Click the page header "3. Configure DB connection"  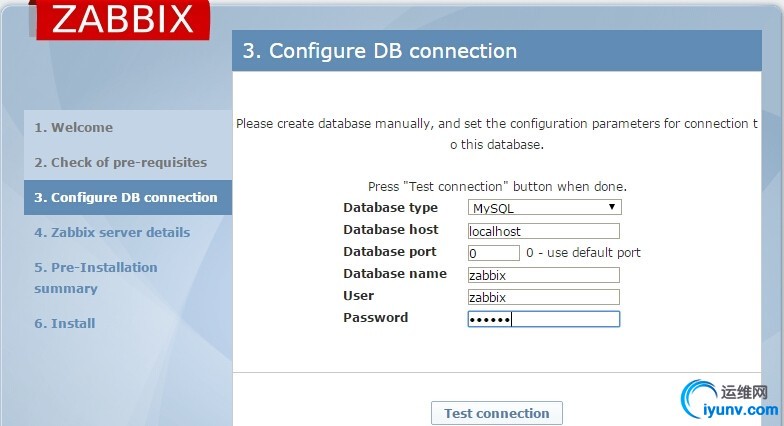coord(380,51)
